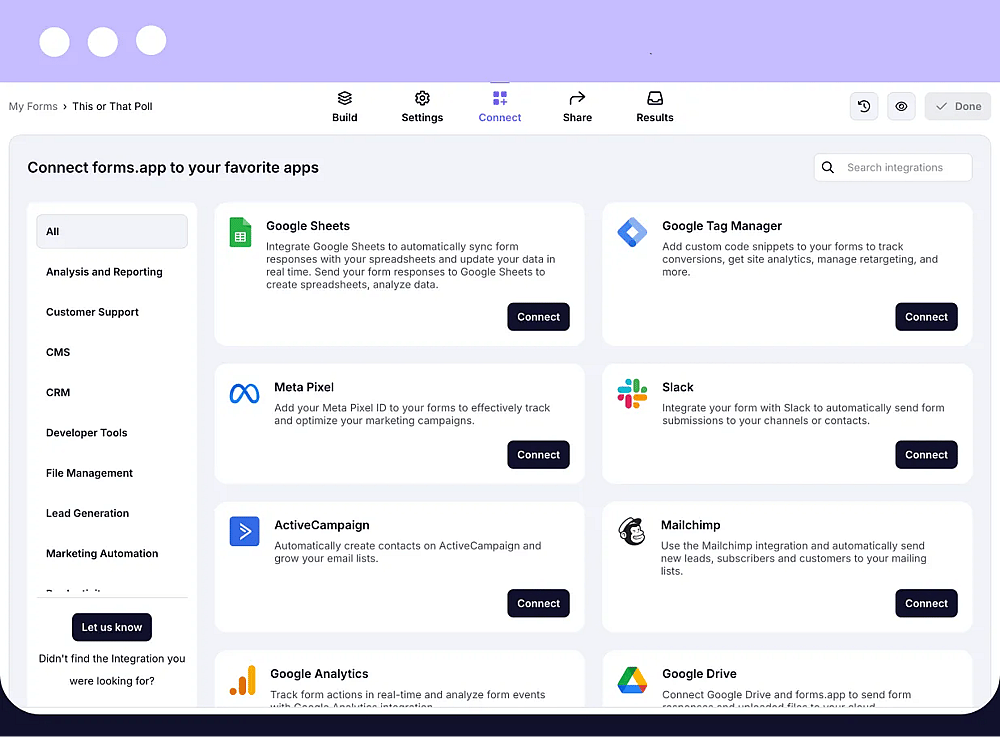Click the Google Sheets icon
Screen dimensions: 1000x737
tap(240, 232)
